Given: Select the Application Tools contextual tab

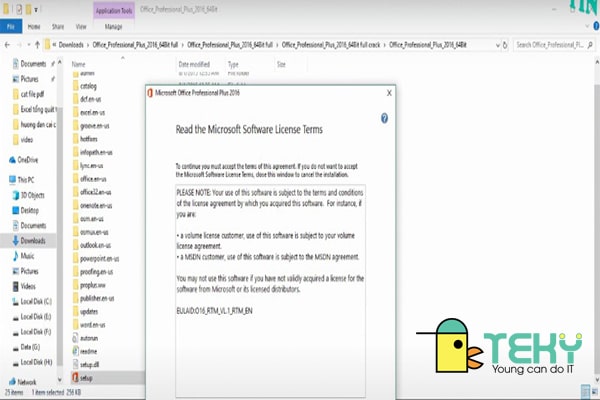Looking at the screenshot, I should pos(114,11).
